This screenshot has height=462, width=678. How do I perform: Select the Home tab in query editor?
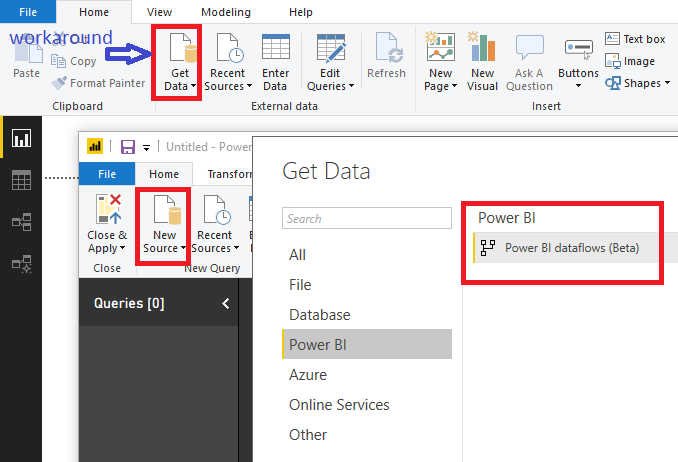[164, 174]
